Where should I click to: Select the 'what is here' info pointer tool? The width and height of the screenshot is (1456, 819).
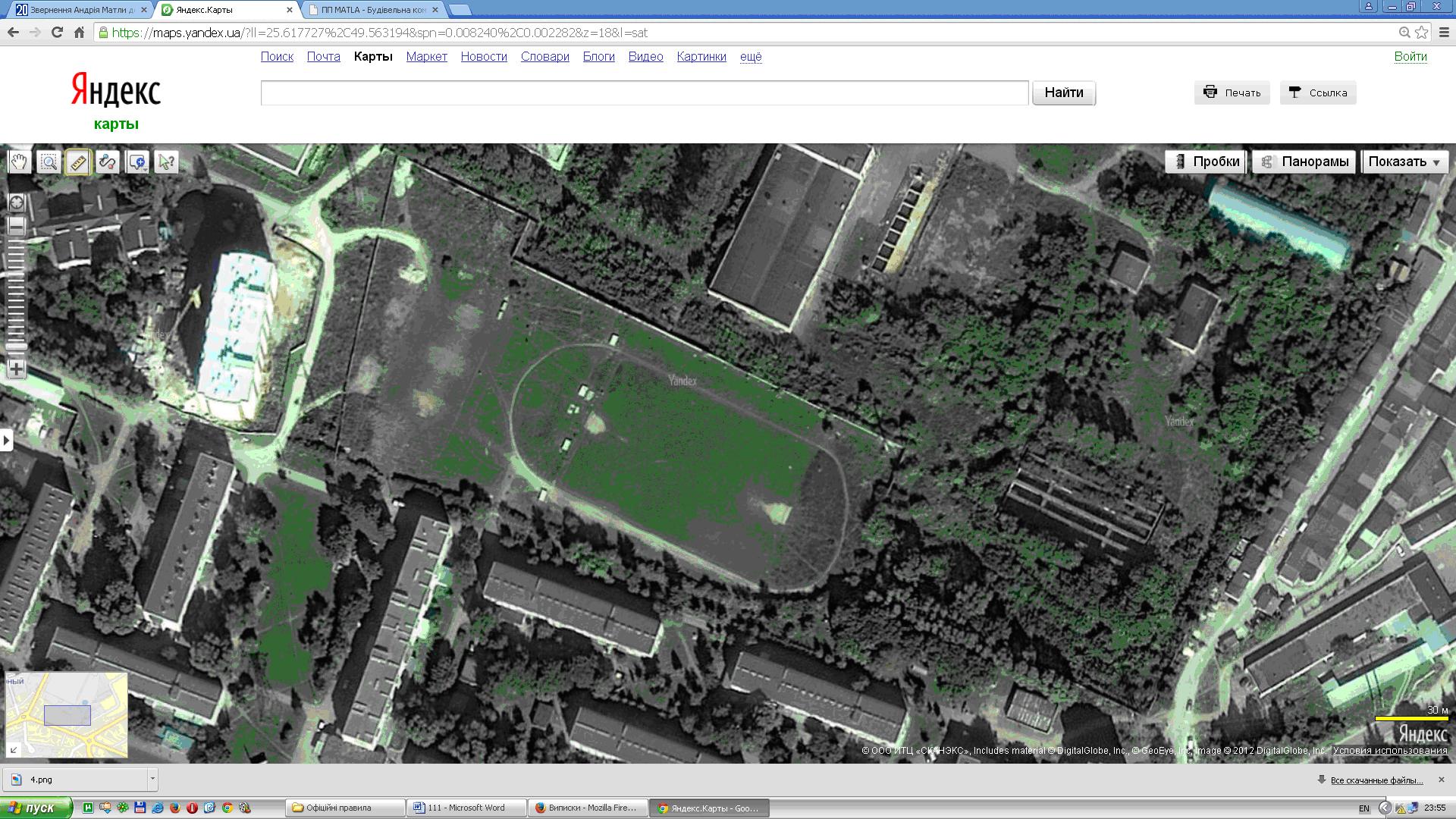click(x=166, y=162)
